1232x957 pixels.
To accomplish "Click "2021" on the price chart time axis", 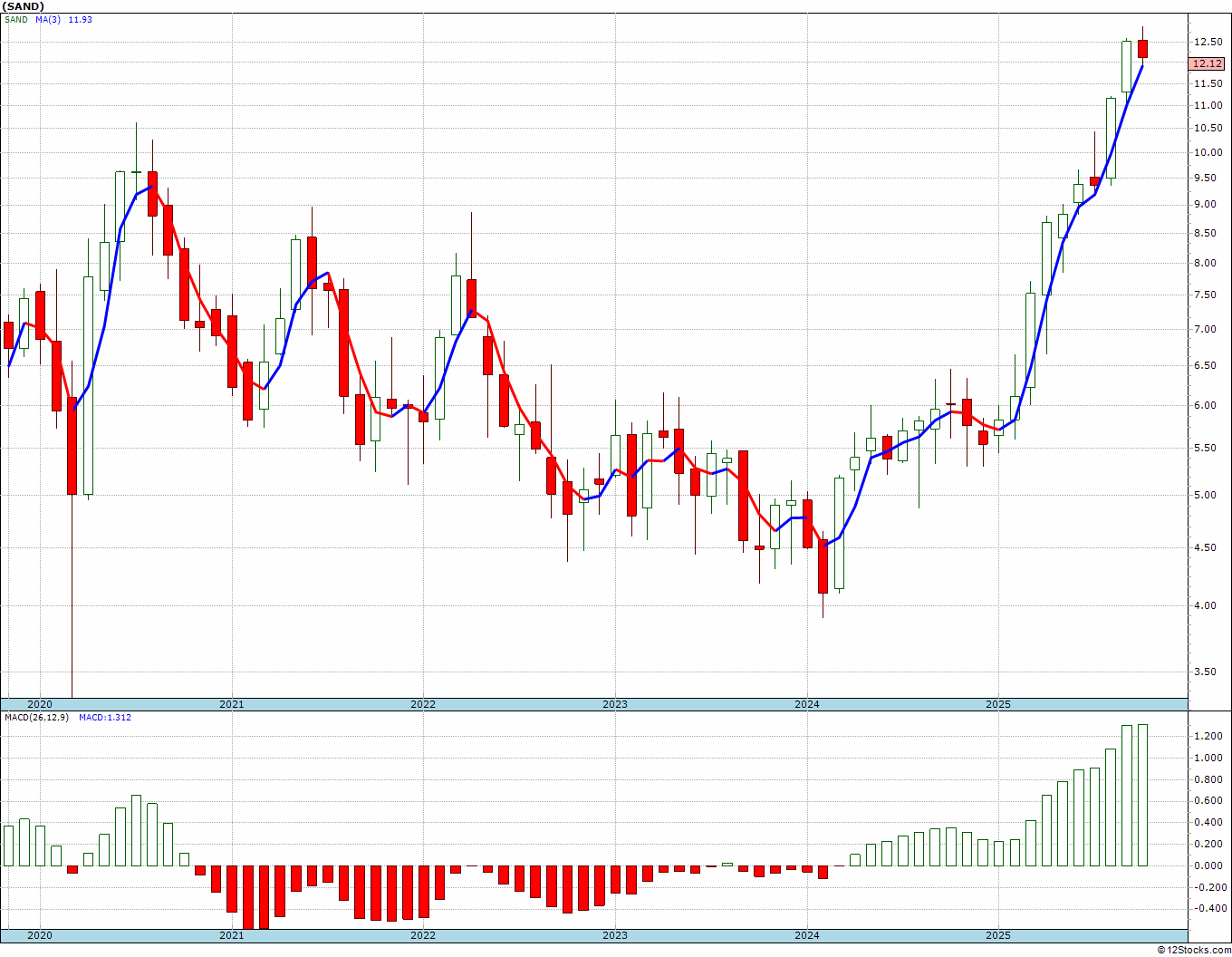I will click(x=231, y=704).
